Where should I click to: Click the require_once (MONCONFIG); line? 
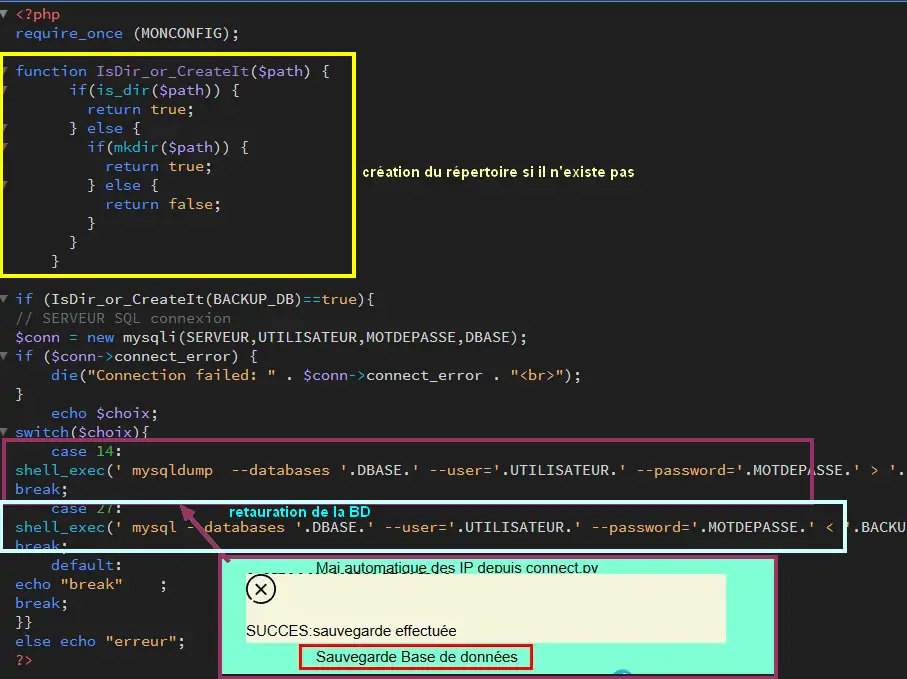tap(127, 34)
